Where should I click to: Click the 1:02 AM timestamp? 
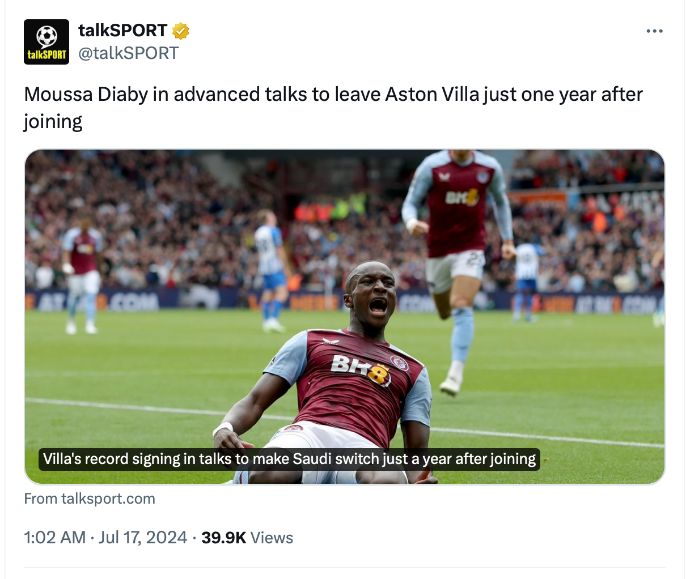coord(53,538)
